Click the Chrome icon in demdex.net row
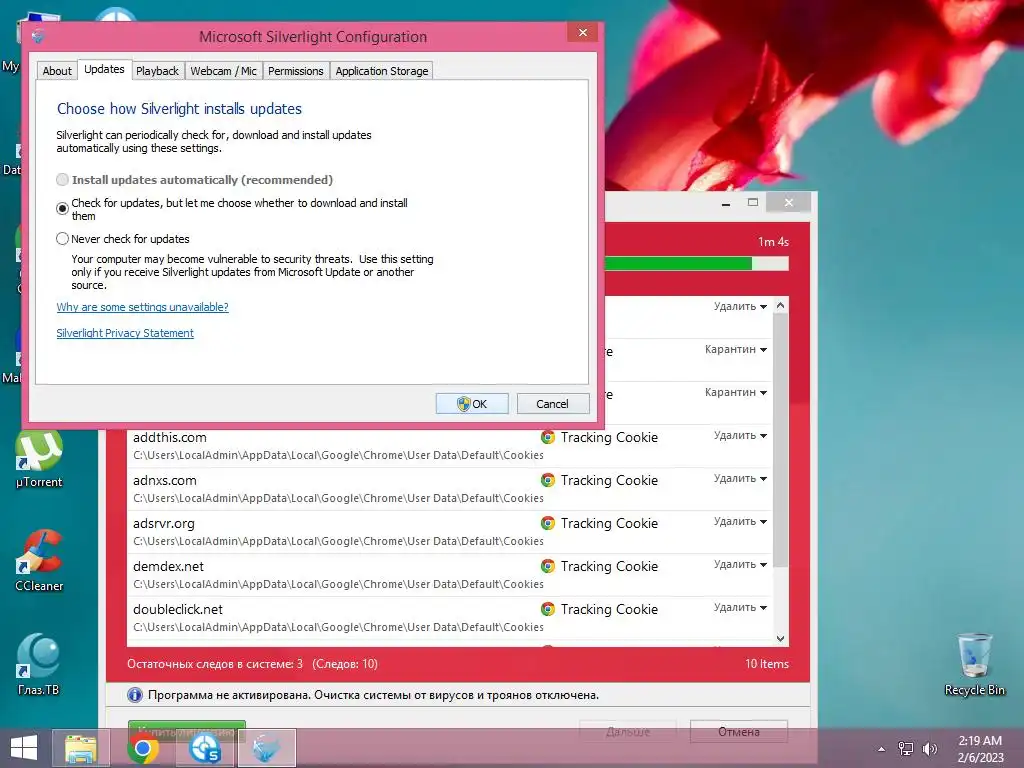 [548, 566]
